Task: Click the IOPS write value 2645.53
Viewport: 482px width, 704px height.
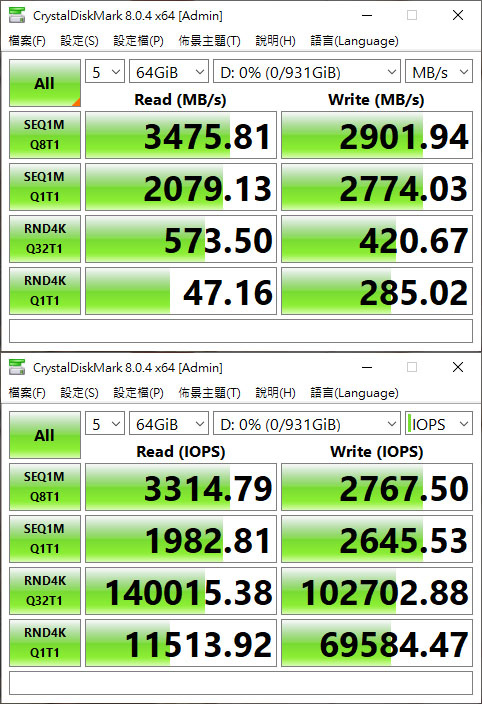Action: point(377,539)
